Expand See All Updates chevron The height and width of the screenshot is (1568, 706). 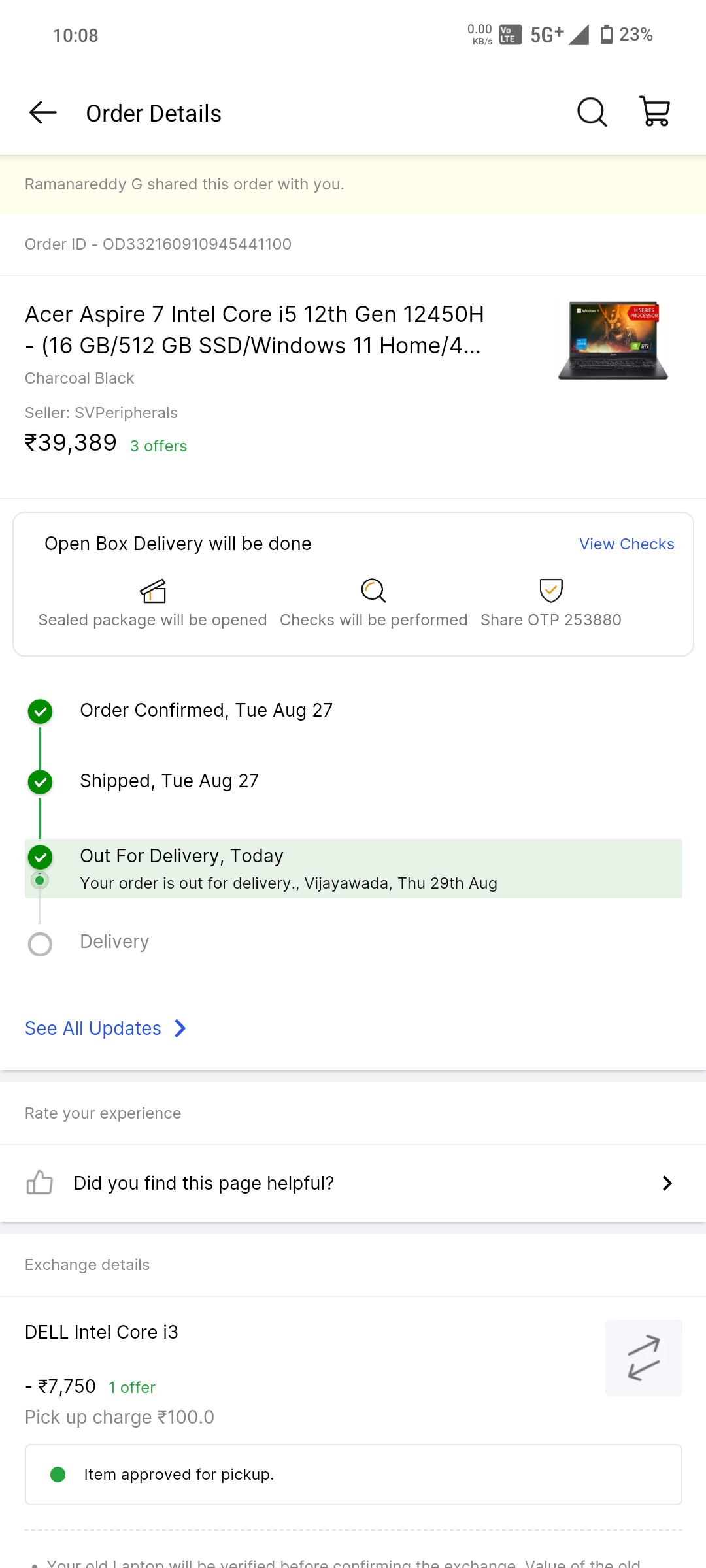[180, 1028]
